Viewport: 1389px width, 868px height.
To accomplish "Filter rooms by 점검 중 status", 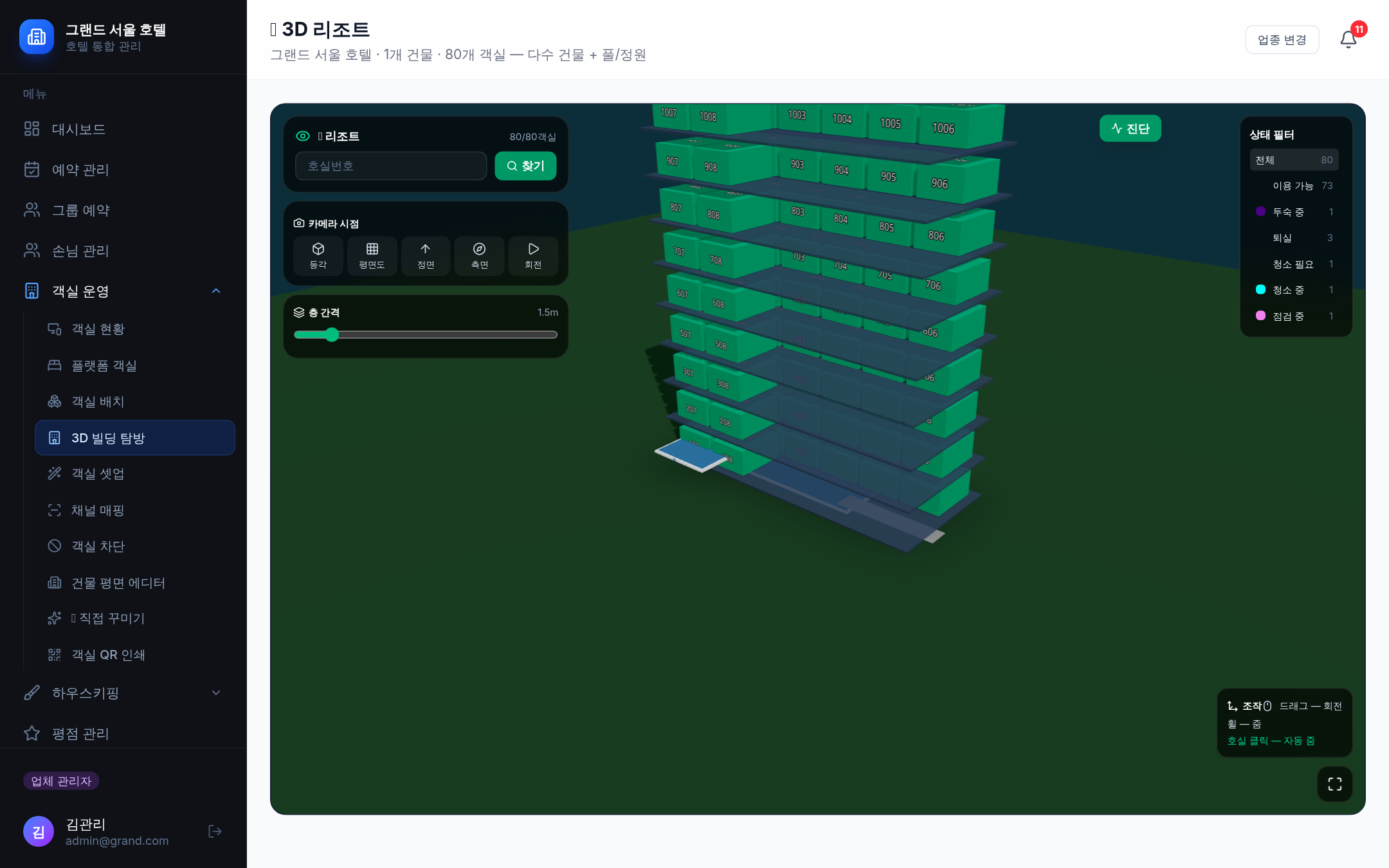I will tap(1294, 316).
